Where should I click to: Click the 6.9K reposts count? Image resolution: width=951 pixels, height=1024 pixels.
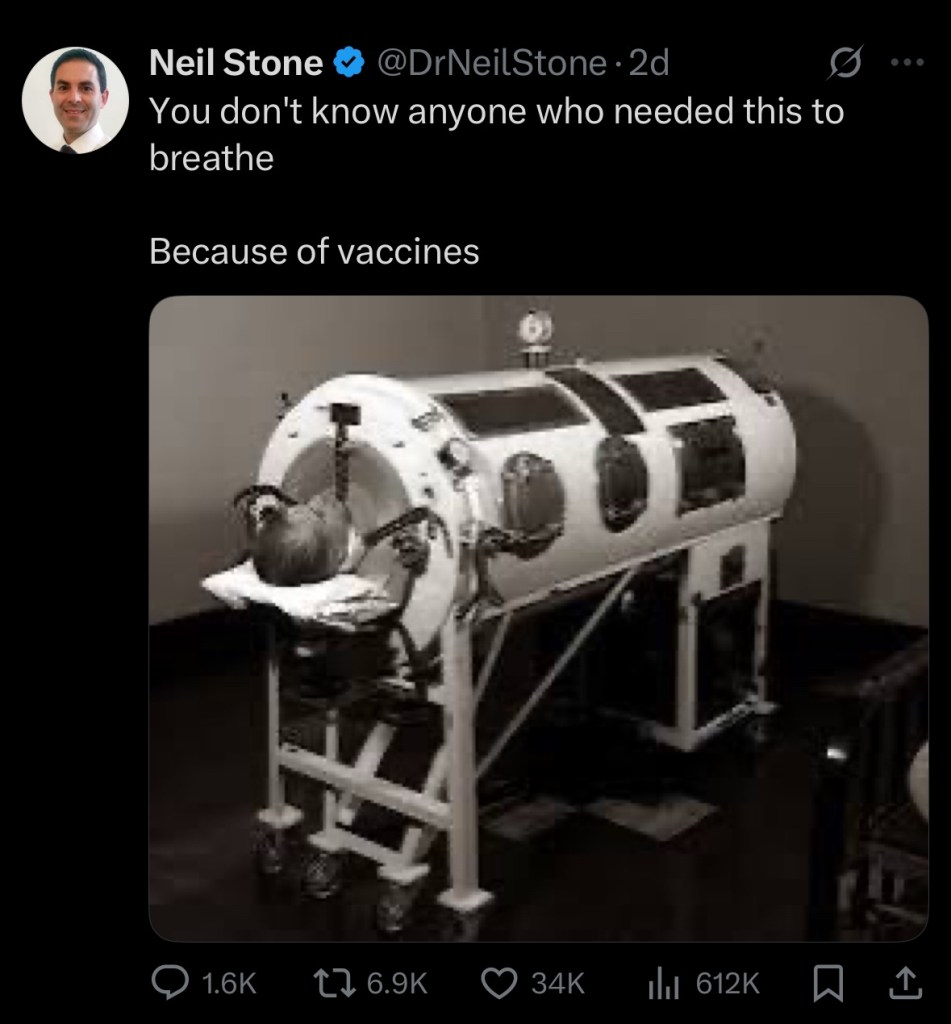click(397, 985)
